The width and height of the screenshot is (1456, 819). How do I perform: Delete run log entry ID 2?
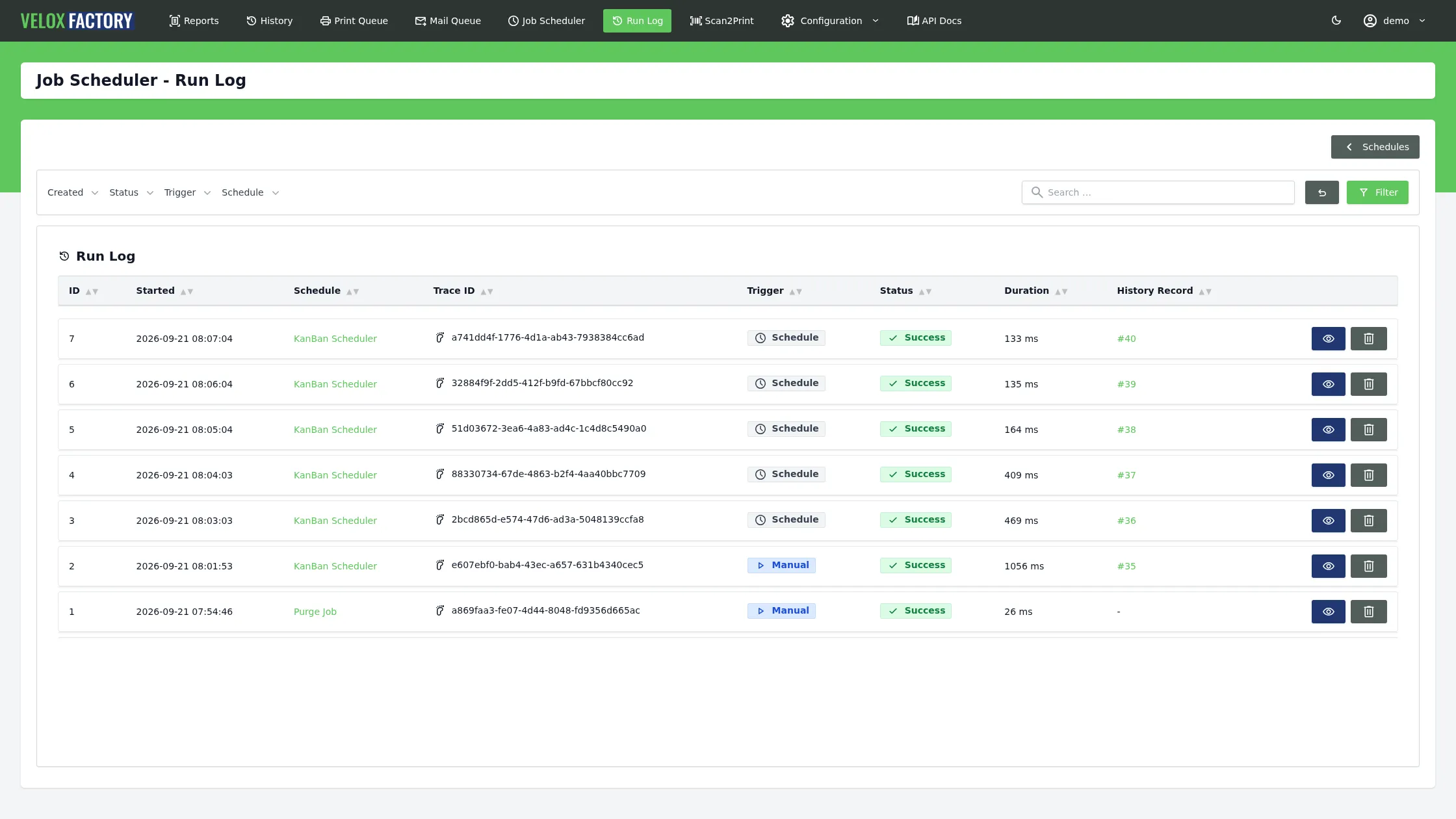(1368, 566)
